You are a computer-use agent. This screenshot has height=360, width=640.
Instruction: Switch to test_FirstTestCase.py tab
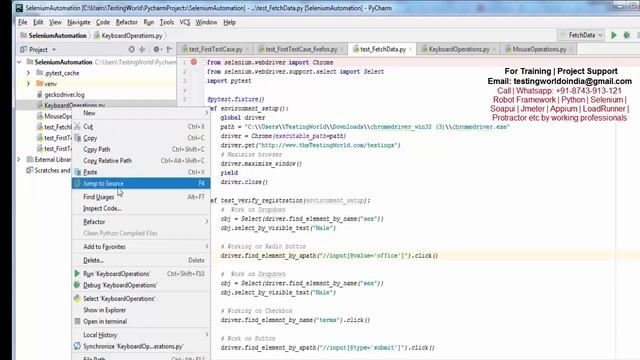click(x=216, y=49)
